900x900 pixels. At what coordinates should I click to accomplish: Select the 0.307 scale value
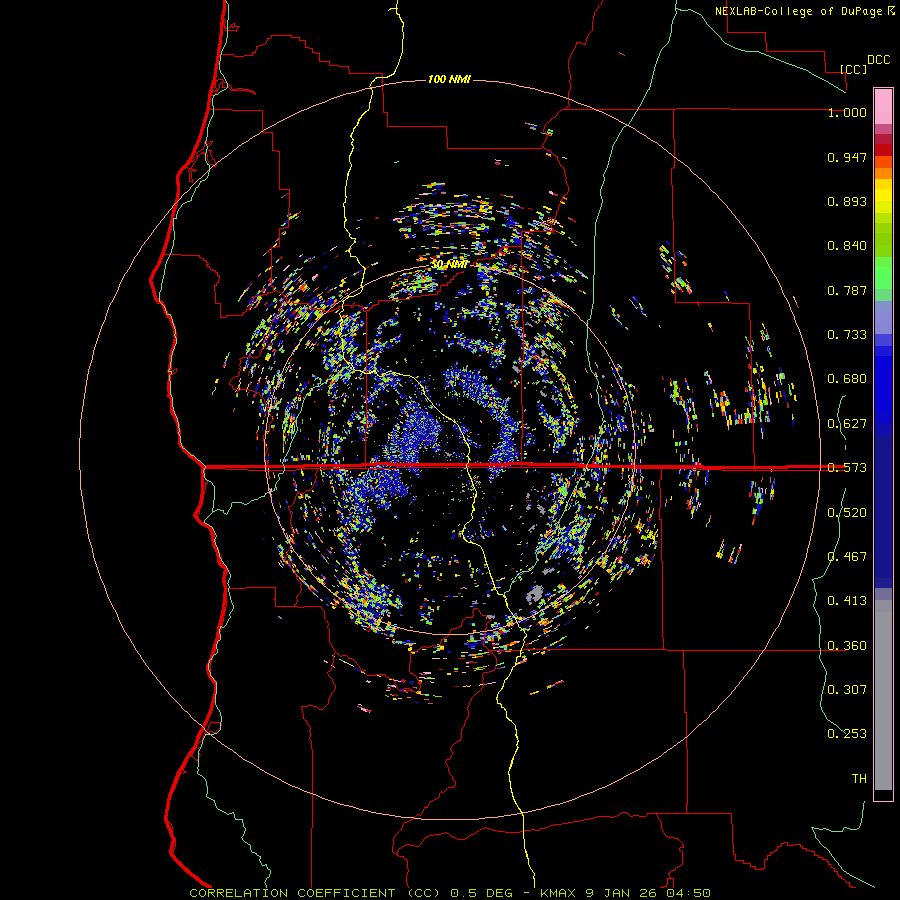[x=847, y=690]
